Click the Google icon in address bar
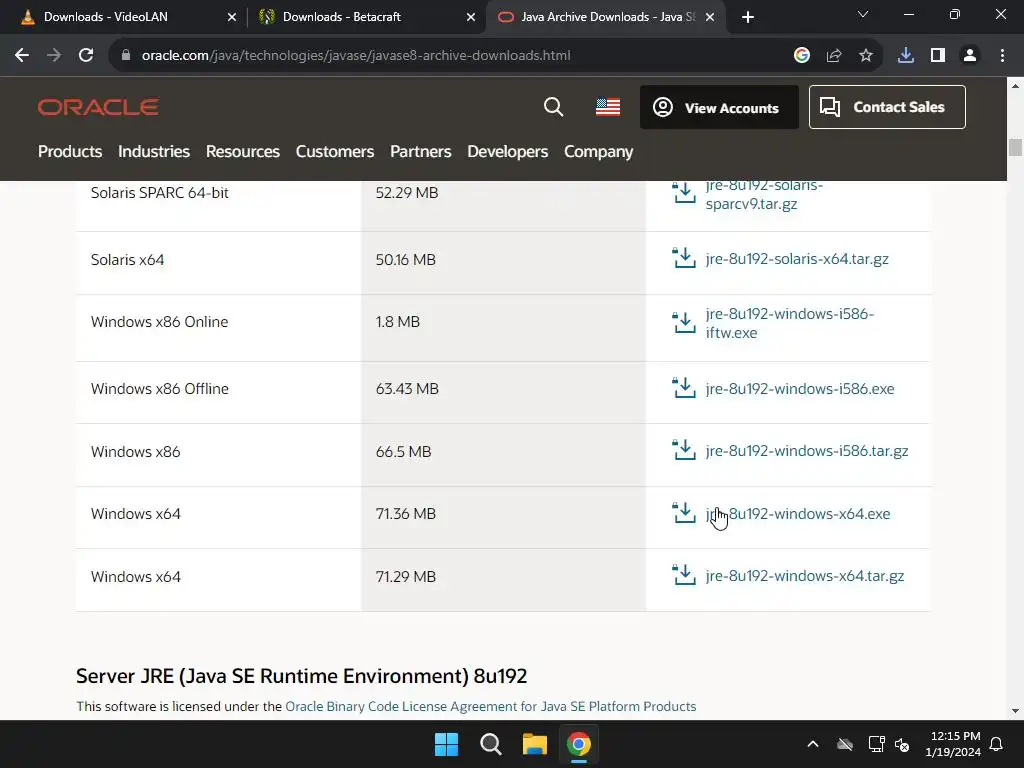This screenshot has height=768, width=1024. click(x=802, y=56)
